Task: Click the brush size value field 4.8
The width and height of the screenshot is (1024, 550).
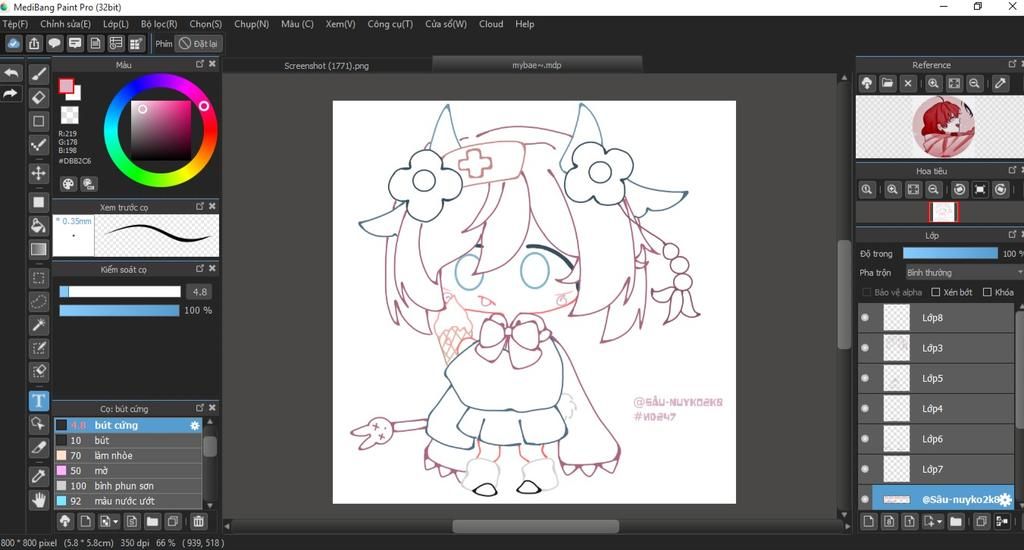Action: coord(200,292)
